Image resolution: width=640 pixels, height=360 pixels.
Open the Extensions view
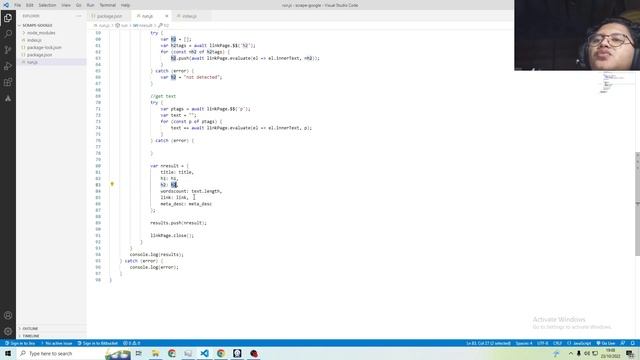(8, 82)
